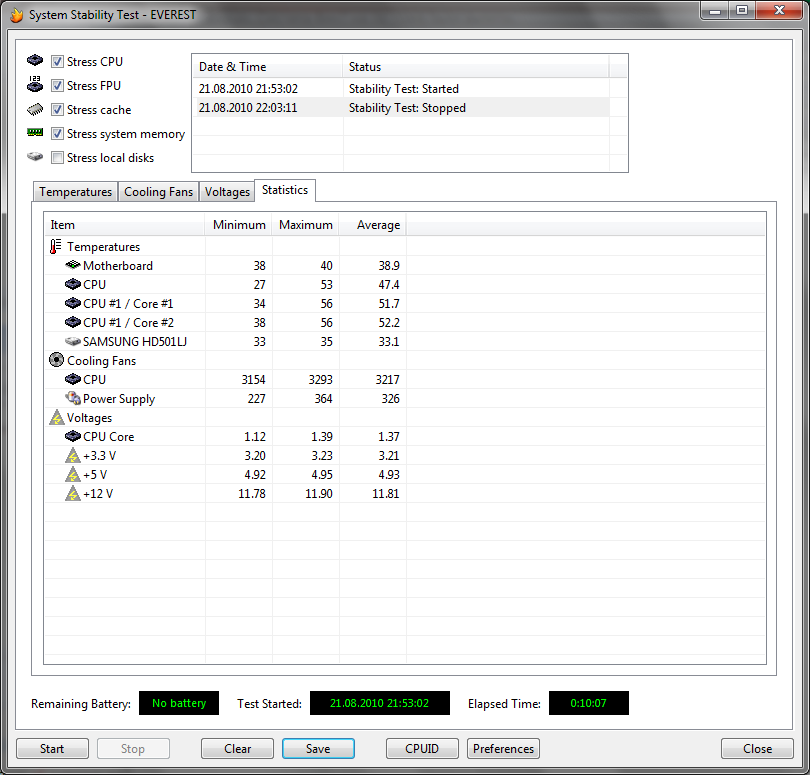810x775 pixels.
Task: Click the Motherboard row icon
Action: pyautogui.click(x=72, y=266)
